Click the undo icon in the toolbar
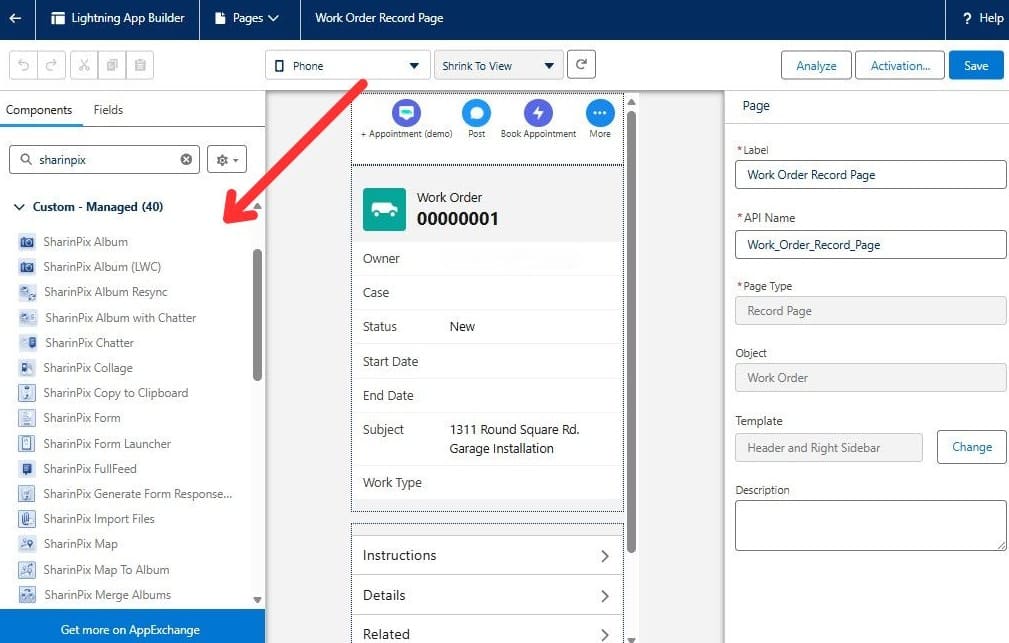Screen dimensions: 1009x643 [x=22, y=64]
